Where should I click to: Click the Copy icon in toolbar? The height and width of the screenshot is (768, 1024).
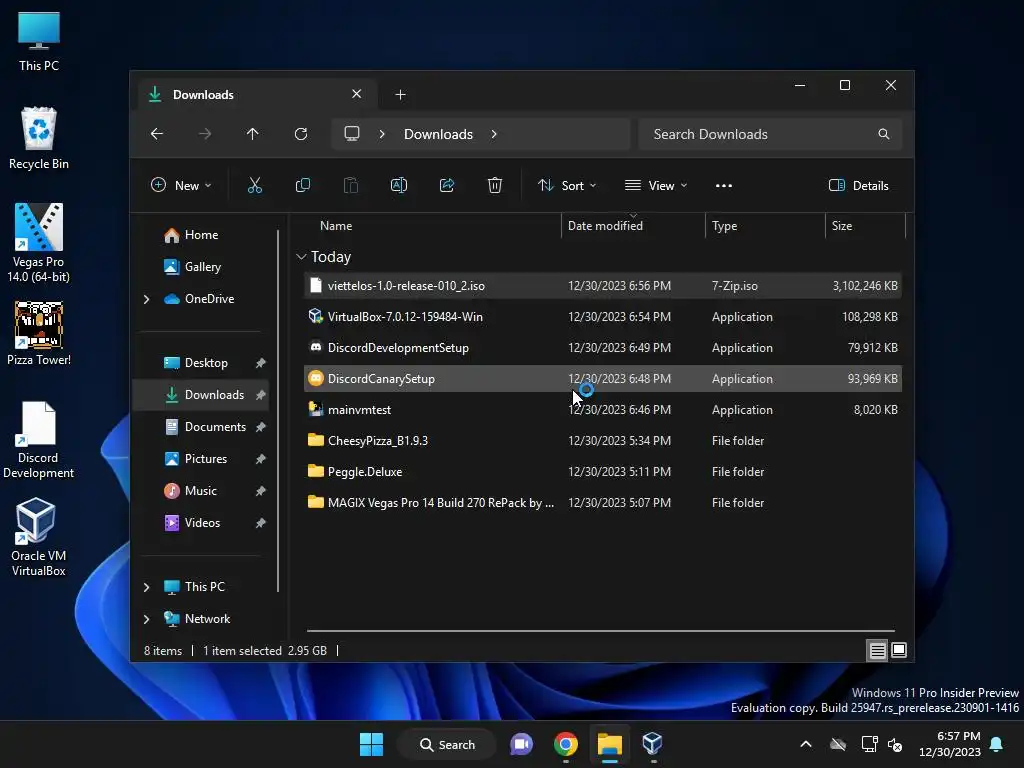302,185
